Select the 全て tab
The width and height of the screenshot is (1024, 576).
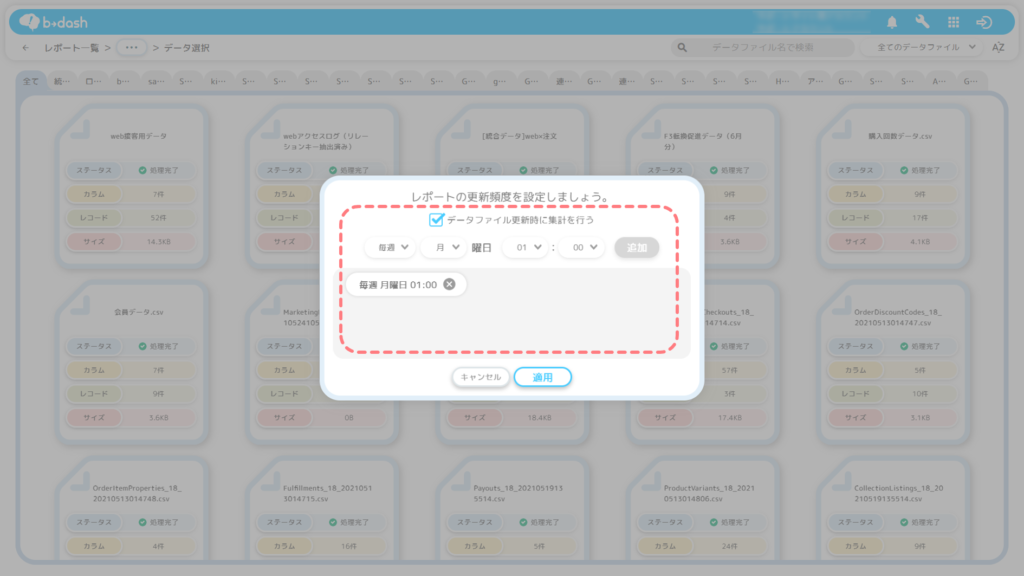pyautogui.click(x=31, y=82)
